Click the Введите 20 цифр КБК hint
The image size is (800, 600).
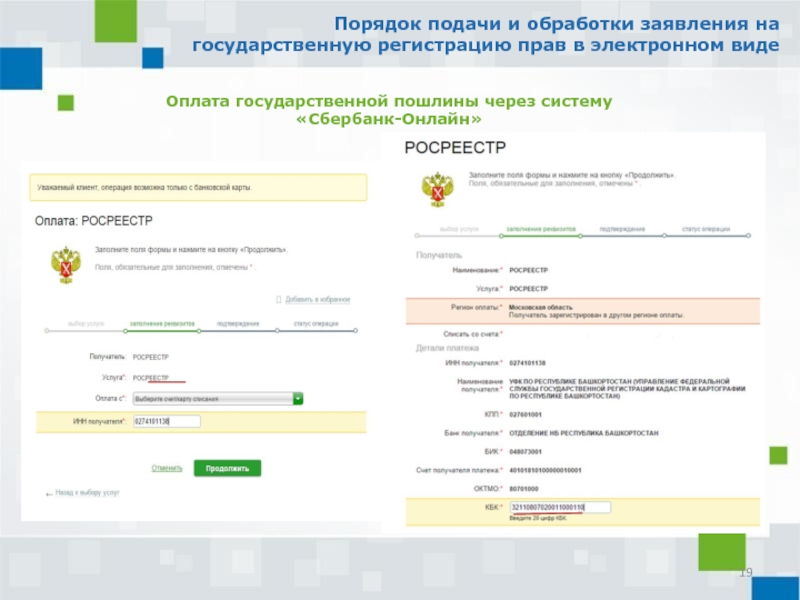pos(538,518)
